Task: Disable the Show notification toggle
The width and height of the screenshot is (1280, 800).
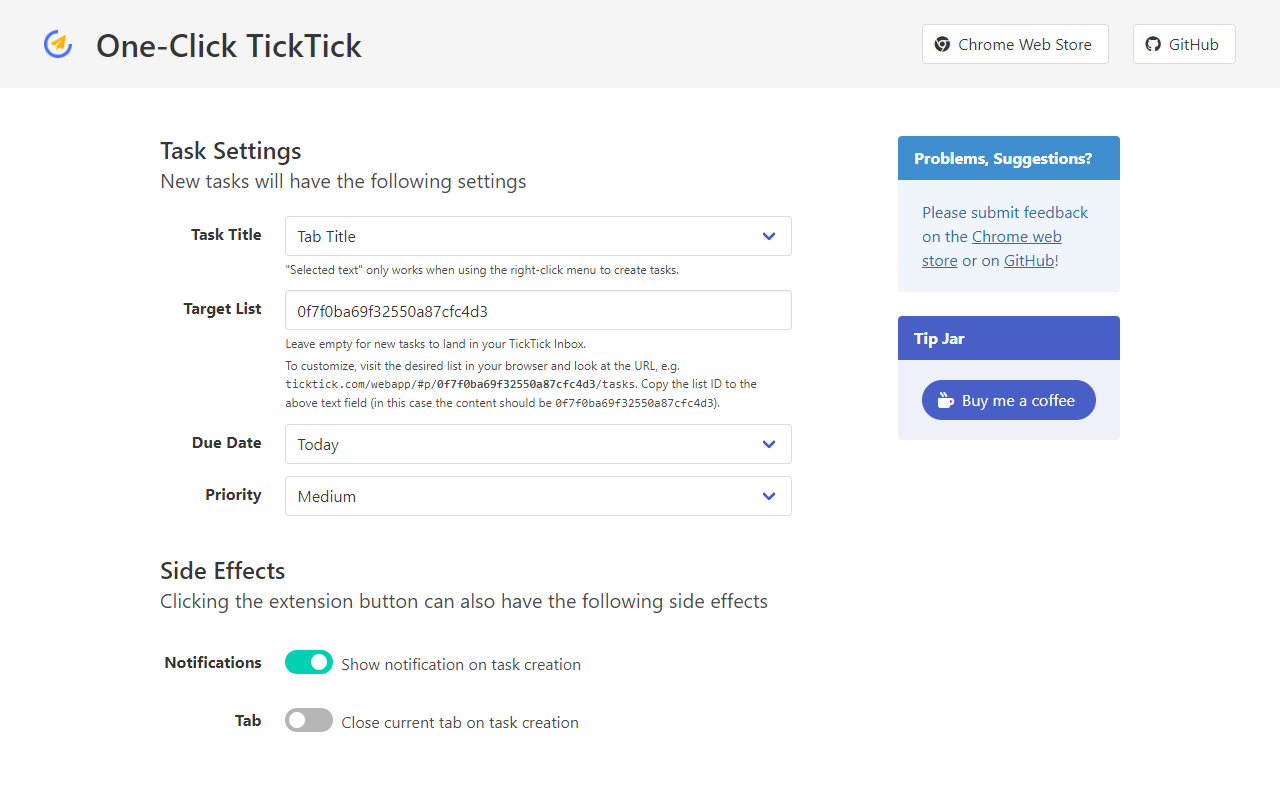Action: point(308,662)
